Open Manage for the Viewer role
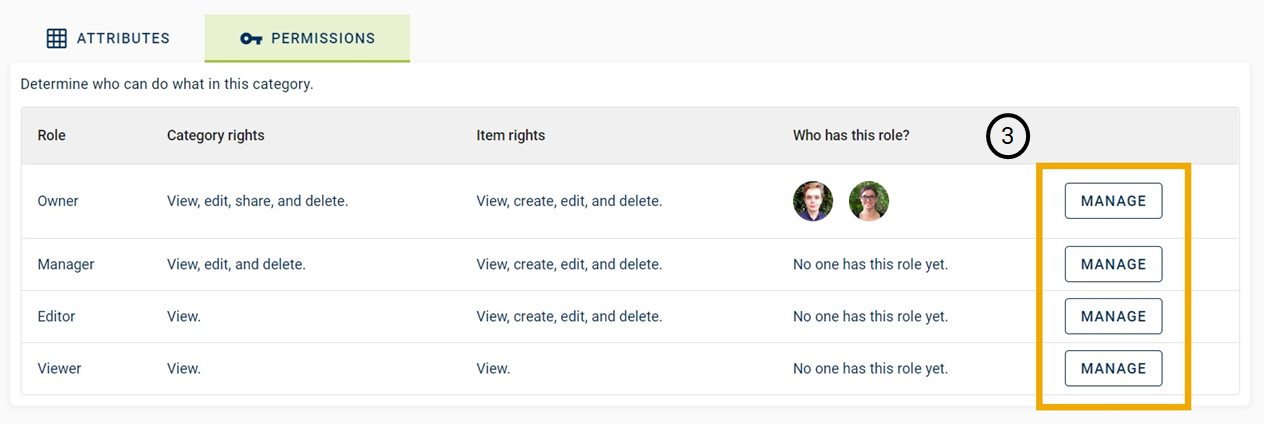This screenshot has height=424, width=1264. (1113, 368)
